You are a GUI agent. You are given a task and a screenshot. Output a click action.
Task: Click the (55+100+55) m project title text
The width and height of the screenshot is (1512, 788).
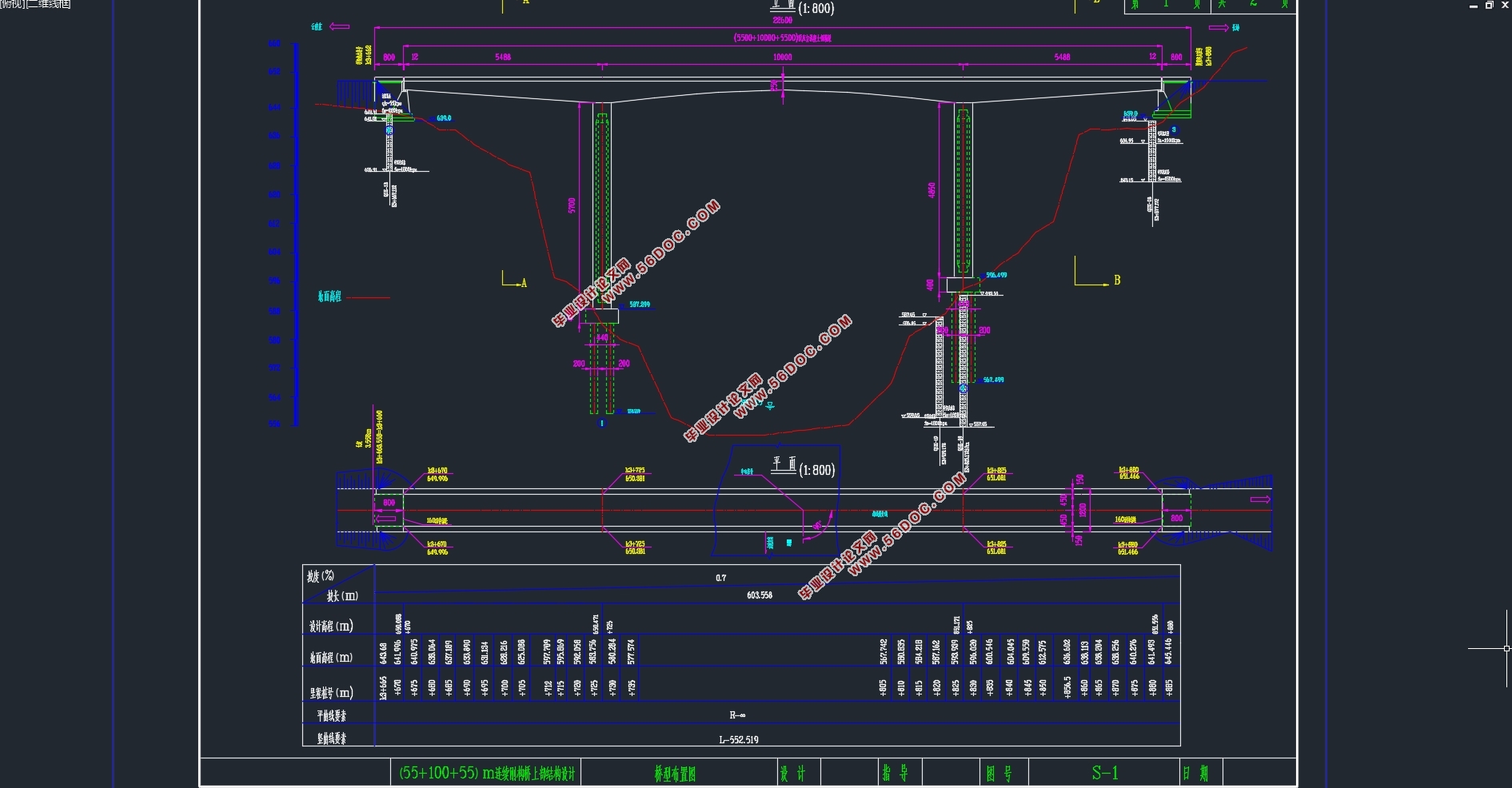point(487,774)
